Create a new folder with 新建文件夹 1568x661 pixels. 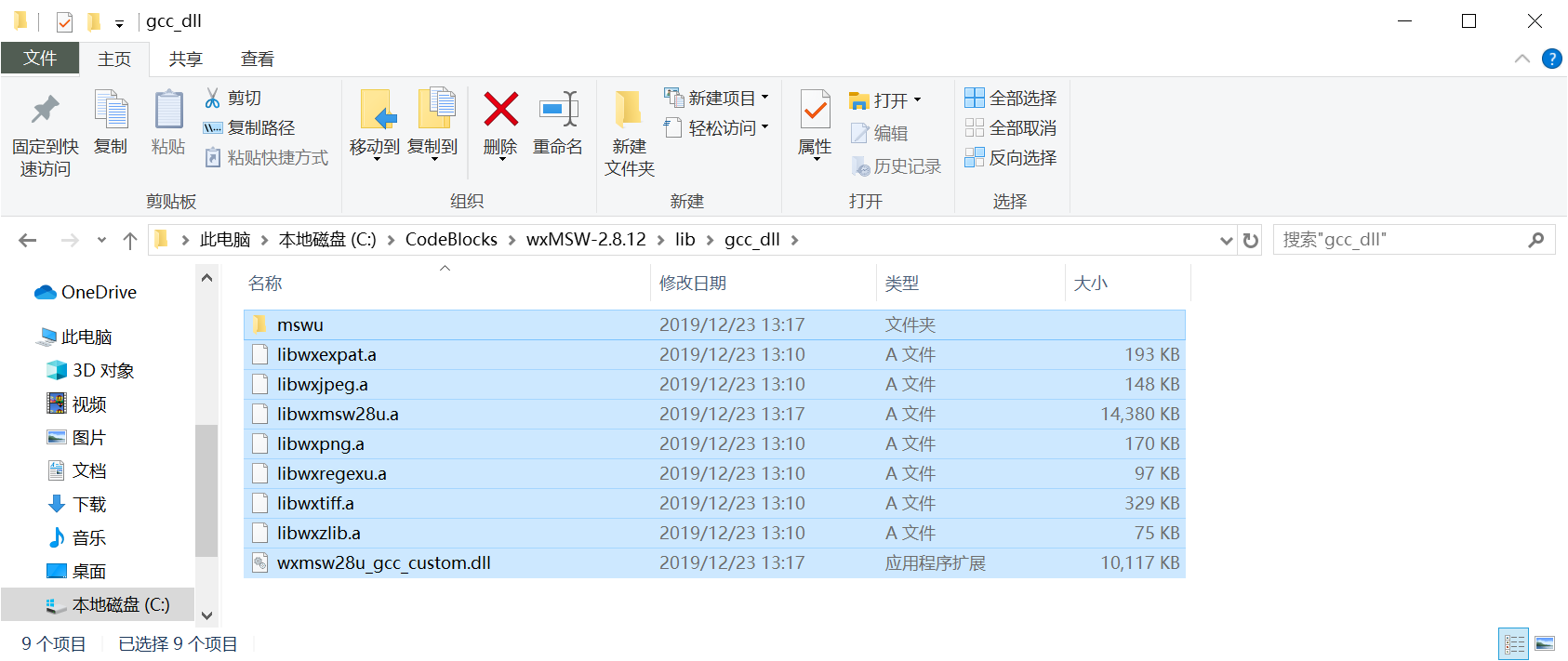coord(630,132)
